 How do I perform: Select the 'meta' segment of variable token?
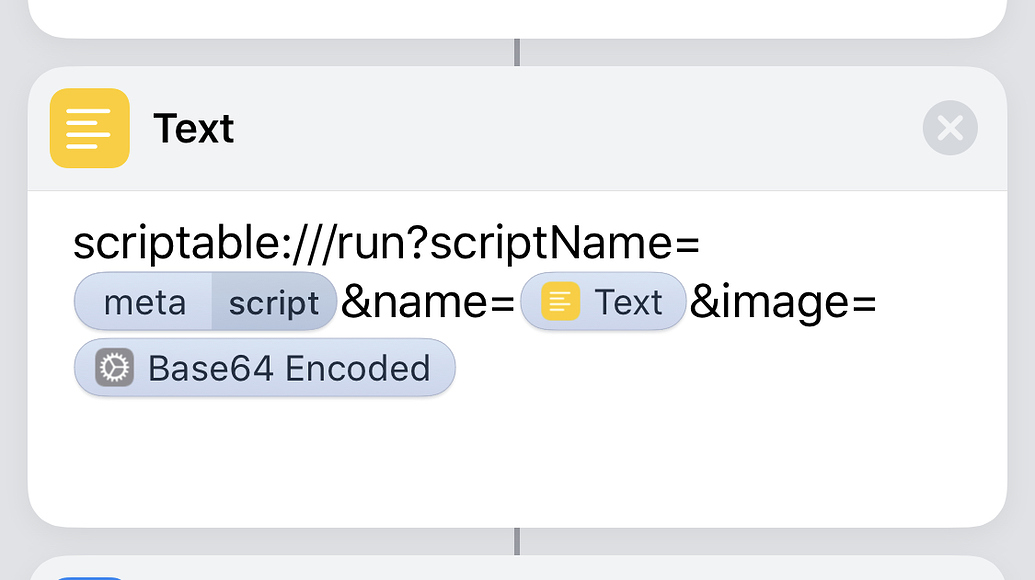(x=144, y=302)
